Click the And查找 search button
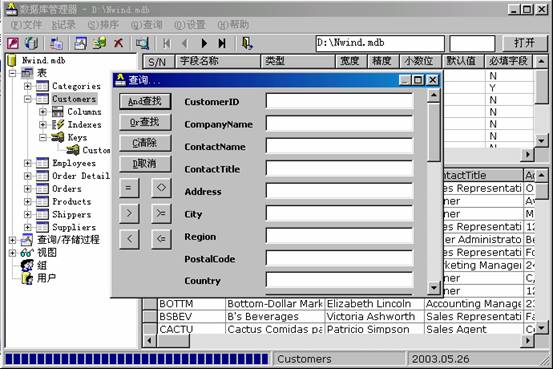 [145, 102]
